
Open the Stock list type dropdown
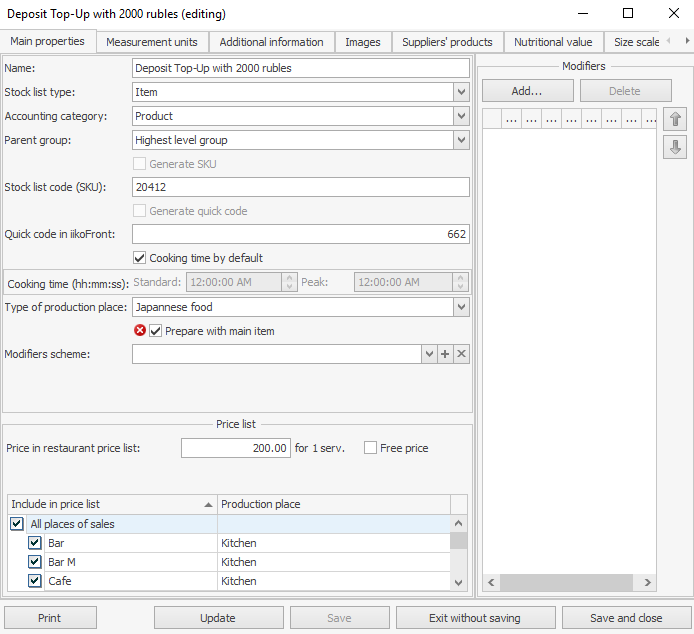460,92
